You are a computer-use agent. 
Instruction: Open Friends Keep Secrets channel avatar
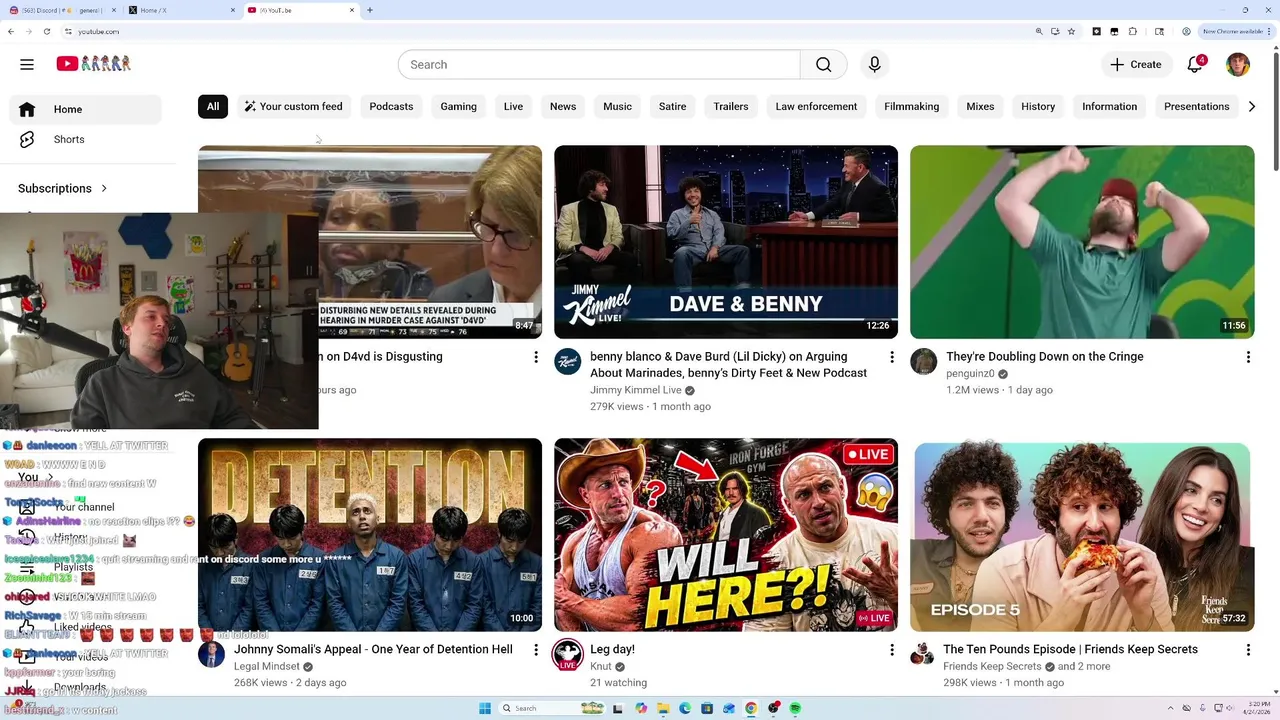pyautogui.click(x=922, y=655)
